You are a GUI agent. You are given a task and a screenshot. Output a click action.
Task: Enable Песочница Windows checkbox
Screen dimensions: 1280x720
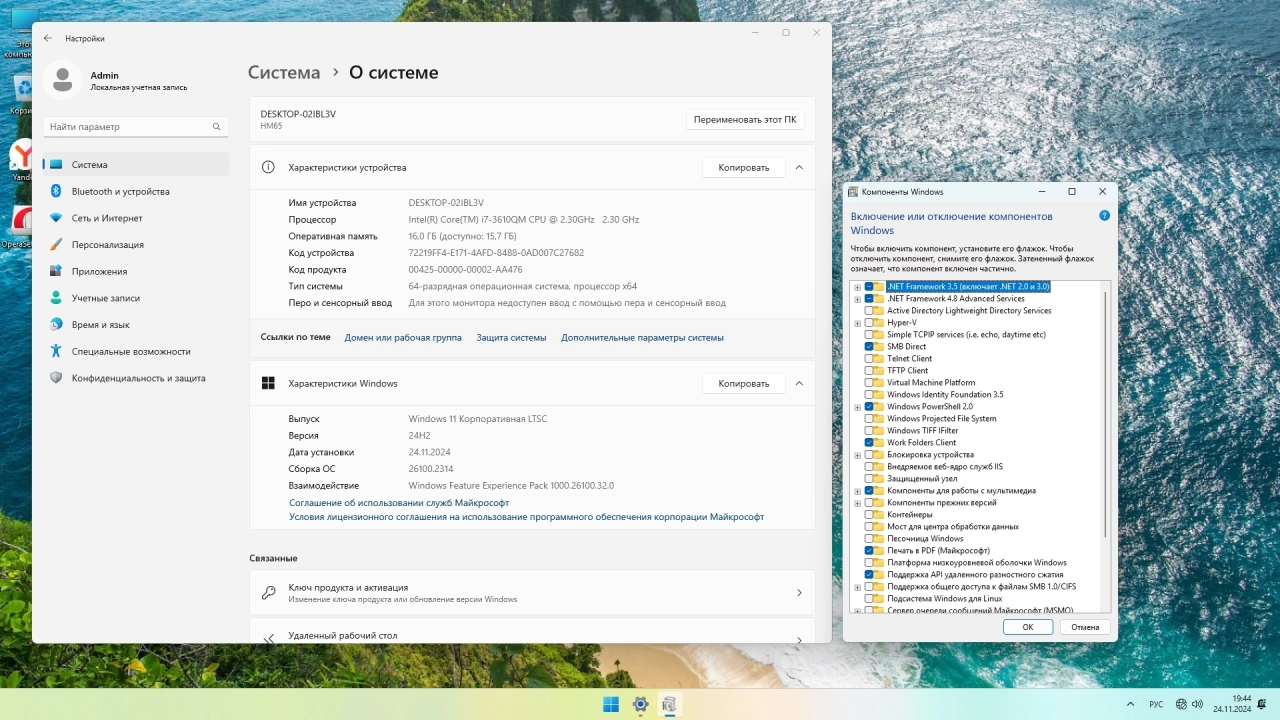click(x=869, y=539)
